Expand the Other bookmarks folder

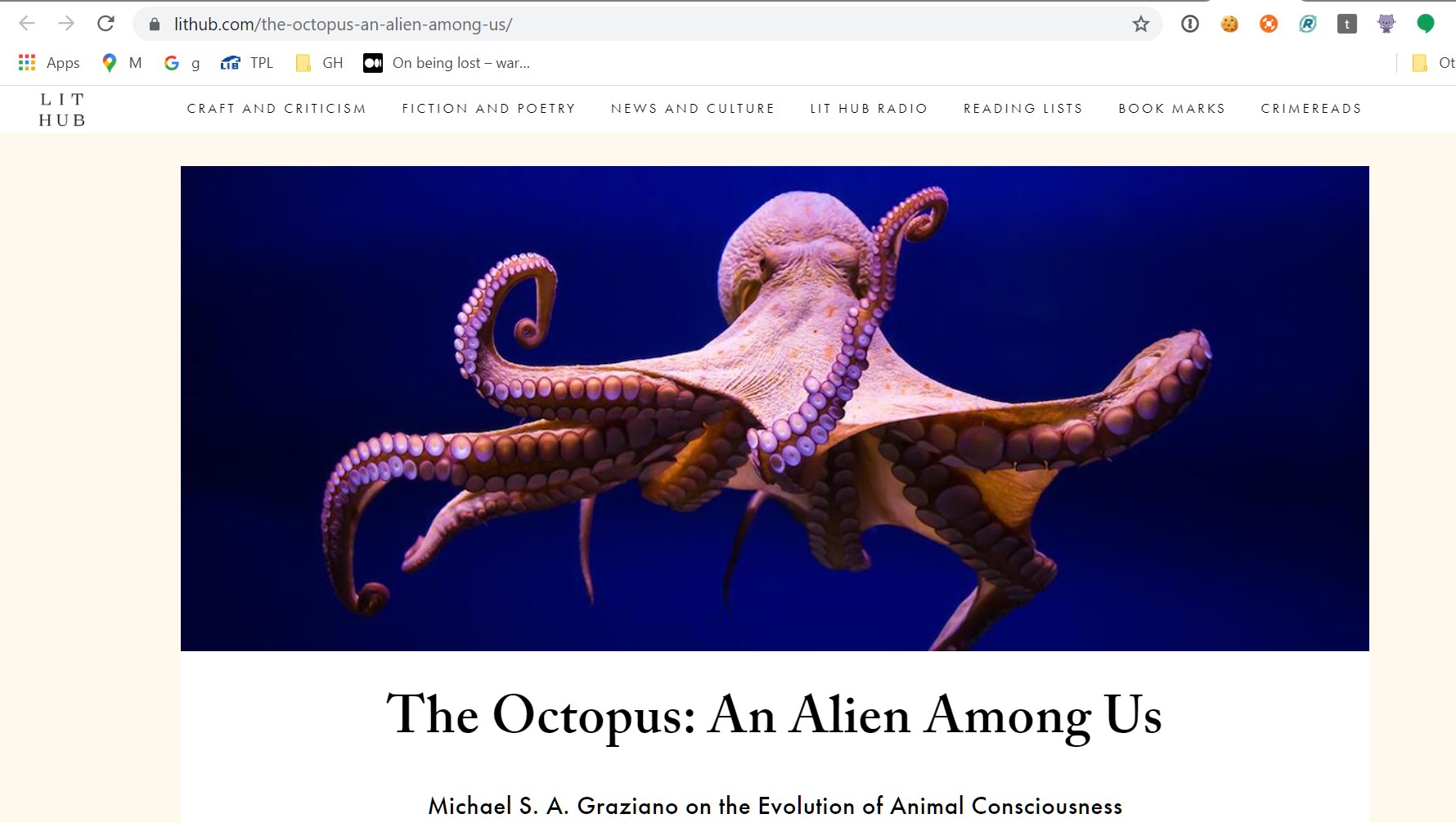(x=1433, y=63)
